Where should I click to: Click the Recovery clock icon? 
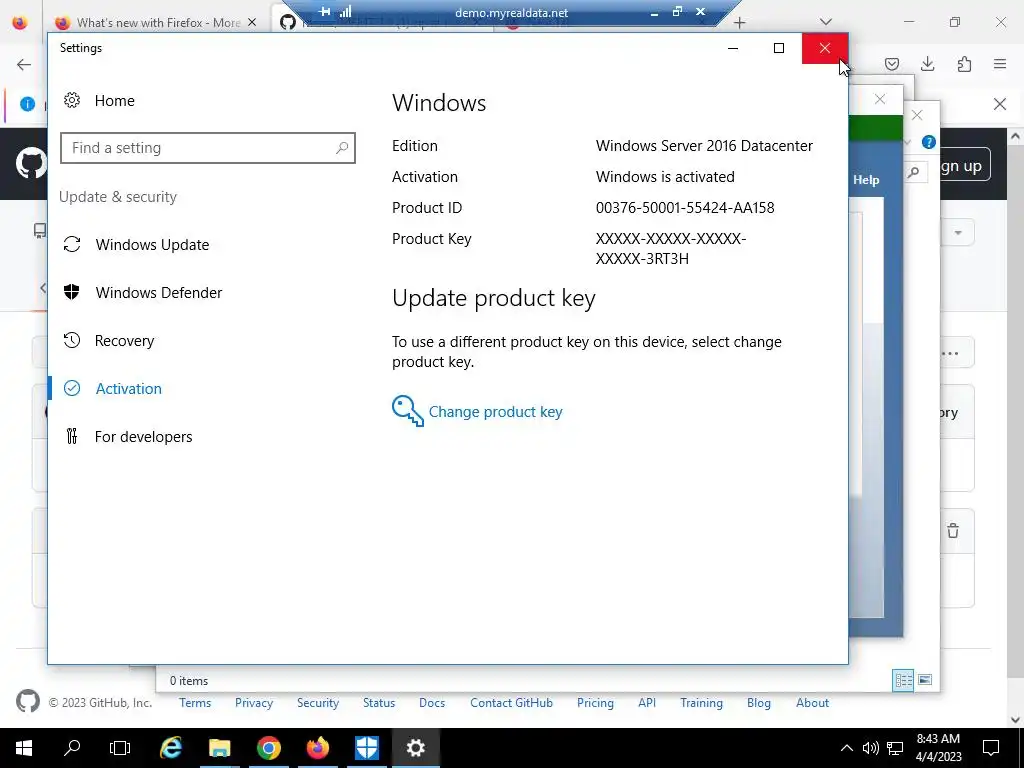point(72,340)
